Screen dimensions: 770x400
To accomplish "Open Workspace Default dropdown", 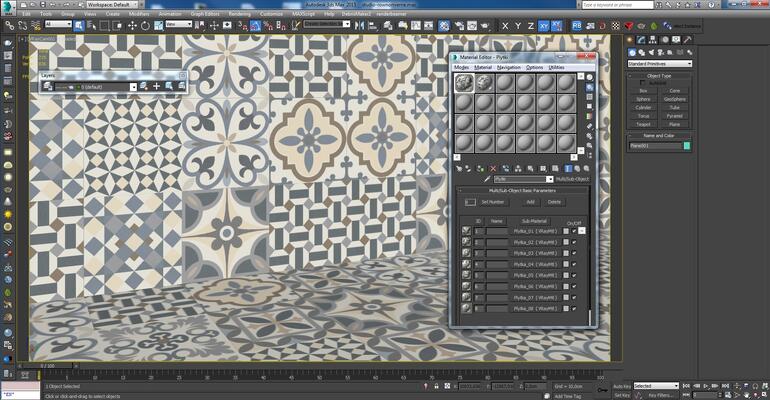I will coord(112,4).
